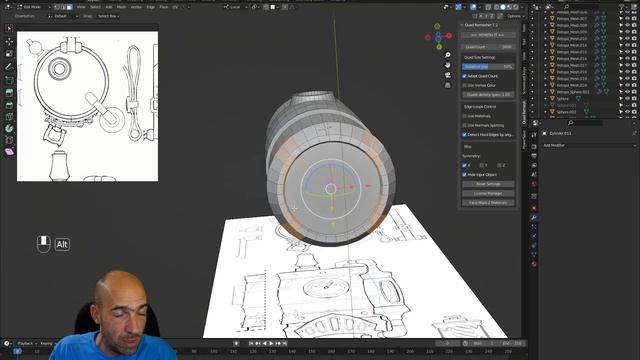The height and width of the screenshot is (360, 640).
Task: Click the select box tool at toolbar top
Action: [9, 29]
